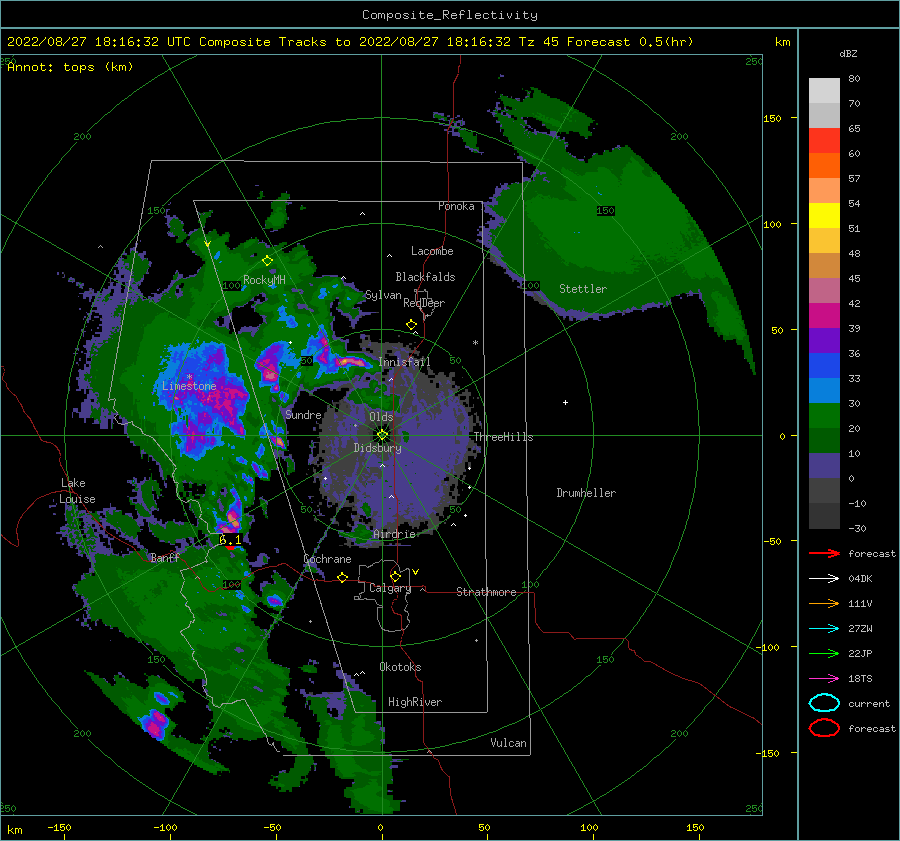Click the white 04DK arrow in legend
This screenshot has height=841, width=900.
tap(824, 579)
